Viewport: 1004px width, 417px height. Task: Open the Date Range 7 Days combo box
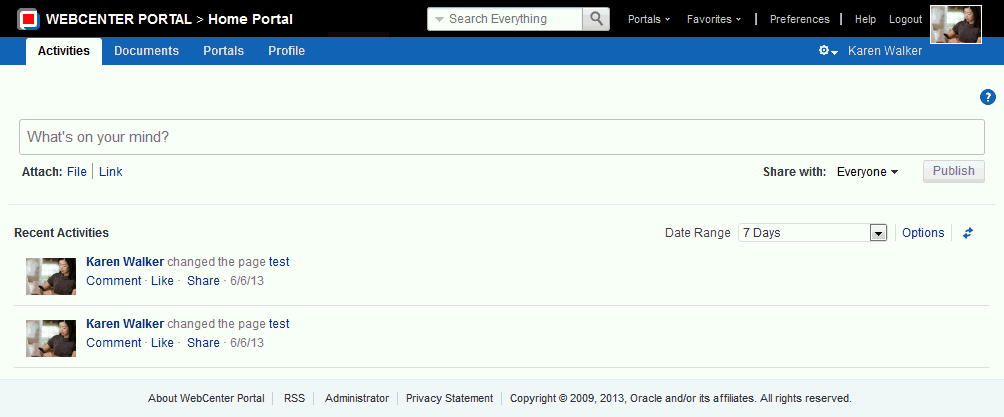point(813,233)
